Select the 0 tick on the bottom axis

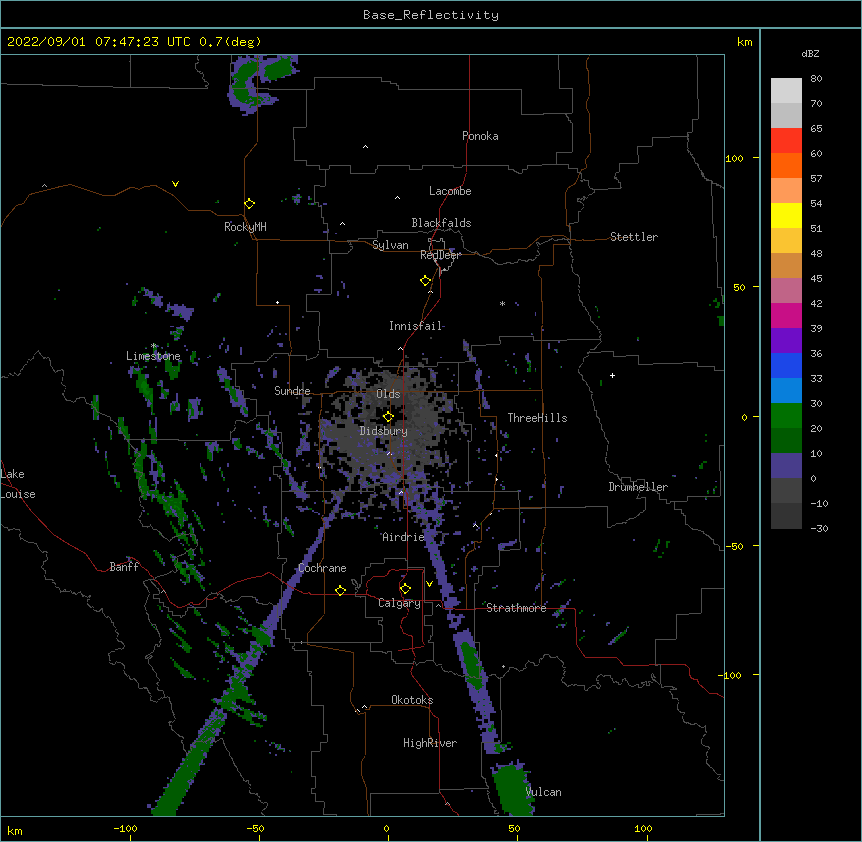[386, 828]
